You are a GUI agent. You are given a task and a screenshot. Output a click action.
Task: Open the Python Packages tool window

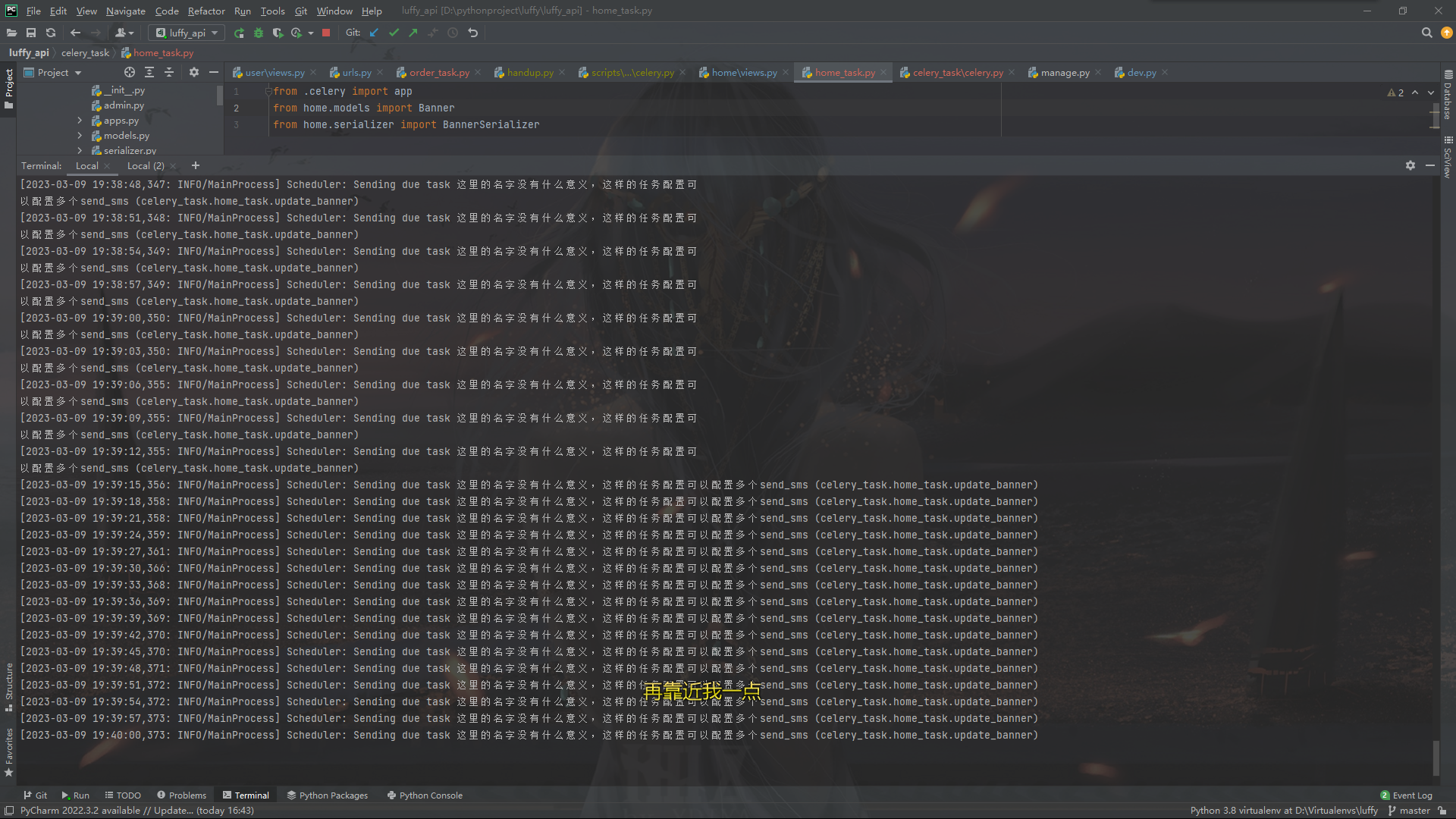[x=327, y=795]
